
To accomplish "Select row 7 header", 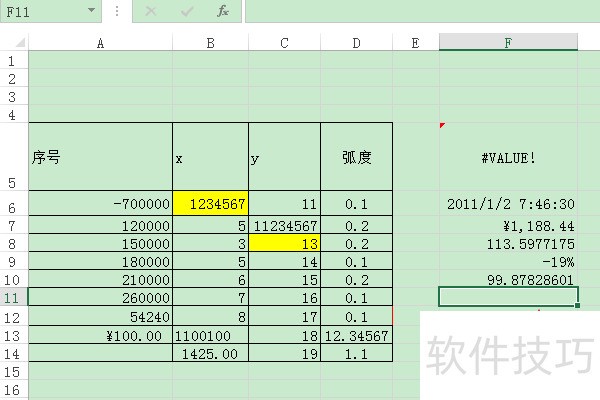I will point(12,225).
